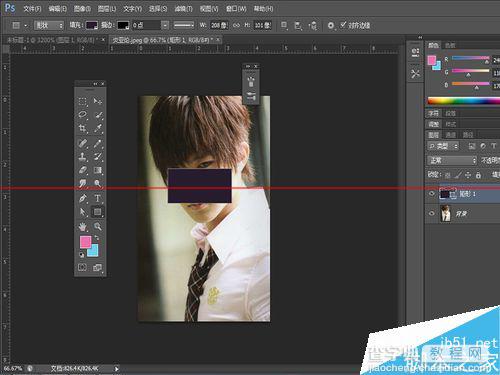Toggle lock position icon in Layers panel
Image resolution: width=500 pixels, height=375 pixels.
pyautogui.click(x=468, y=175)
